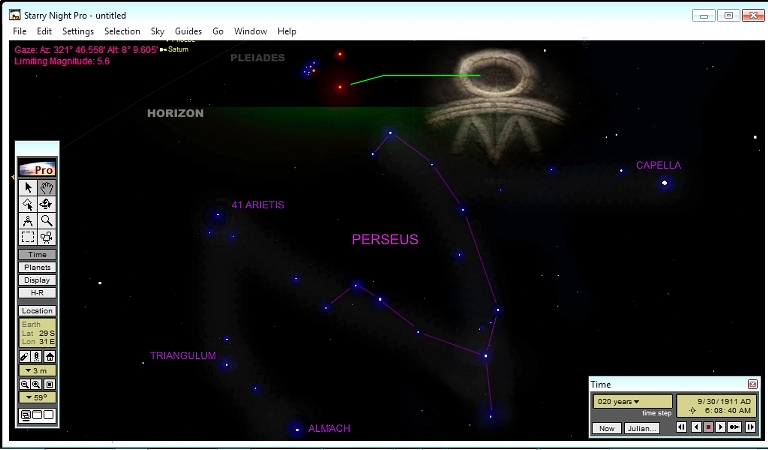Screen dimensions: 768x450
Task: Click the Gaze azimuth and altitude readout
Action: (86, 49)
